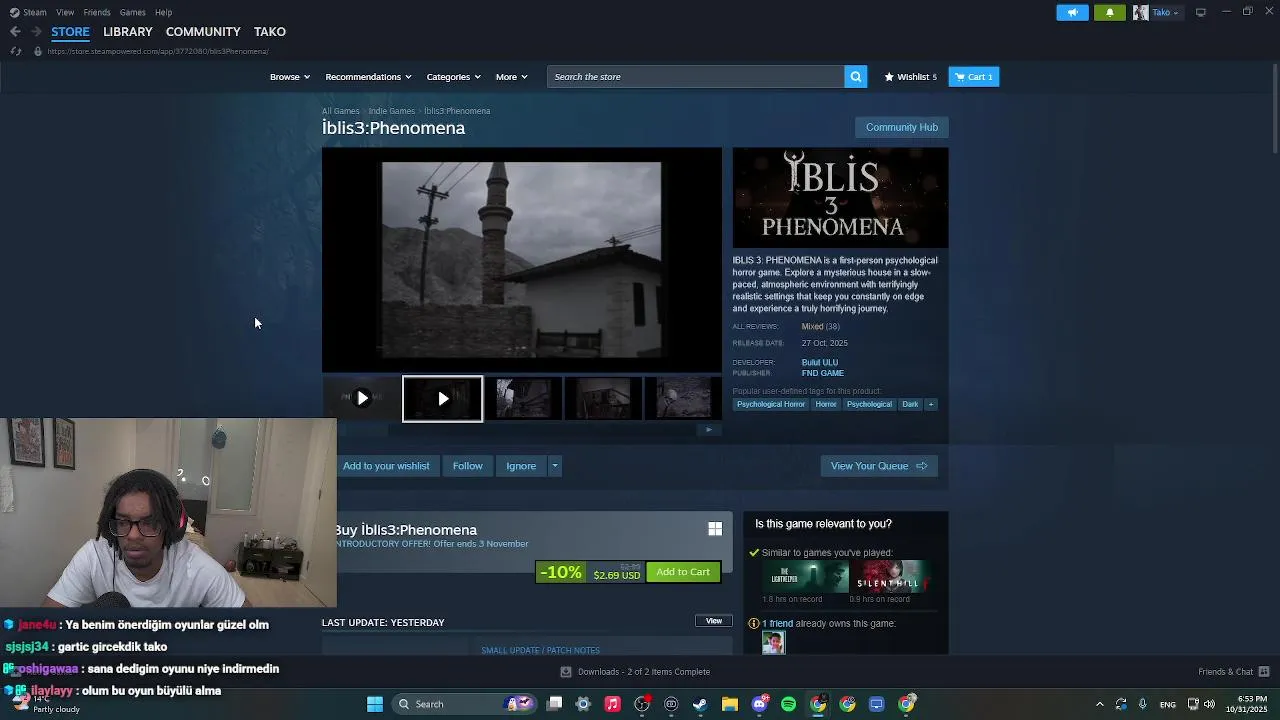Expand the More dropdown

pyautogui.click(x=511, y=77)
